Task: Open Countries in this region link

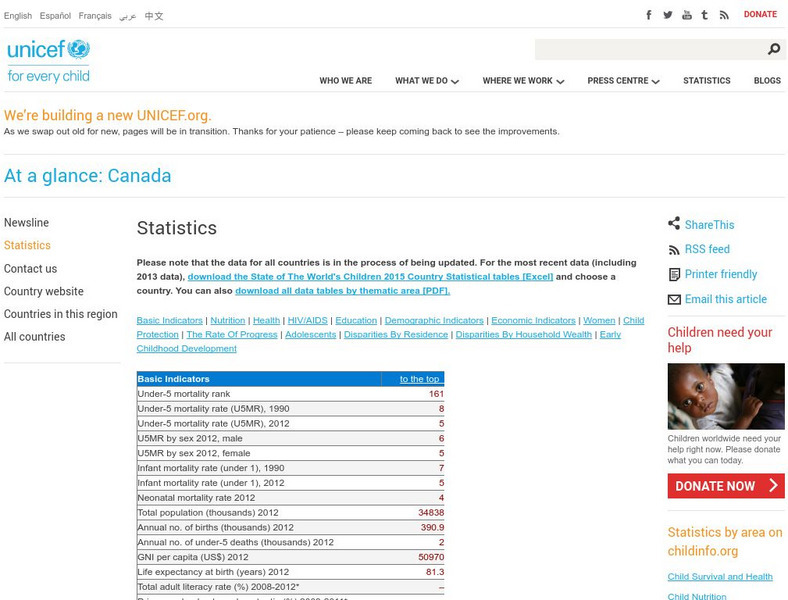Action: [x=61, y=314]
